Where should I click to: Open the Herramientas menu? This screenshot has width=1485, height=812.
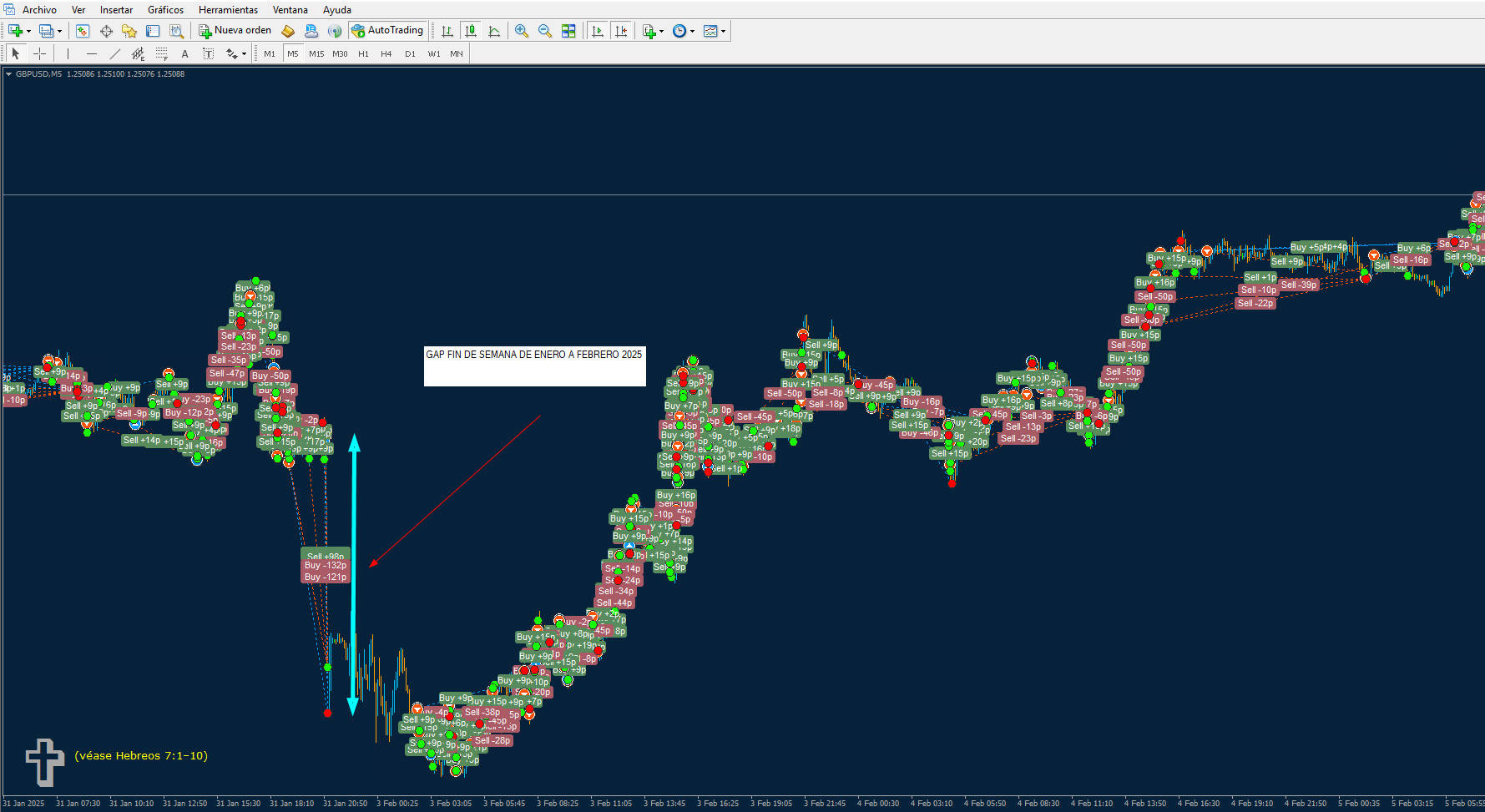click(228, 10)
